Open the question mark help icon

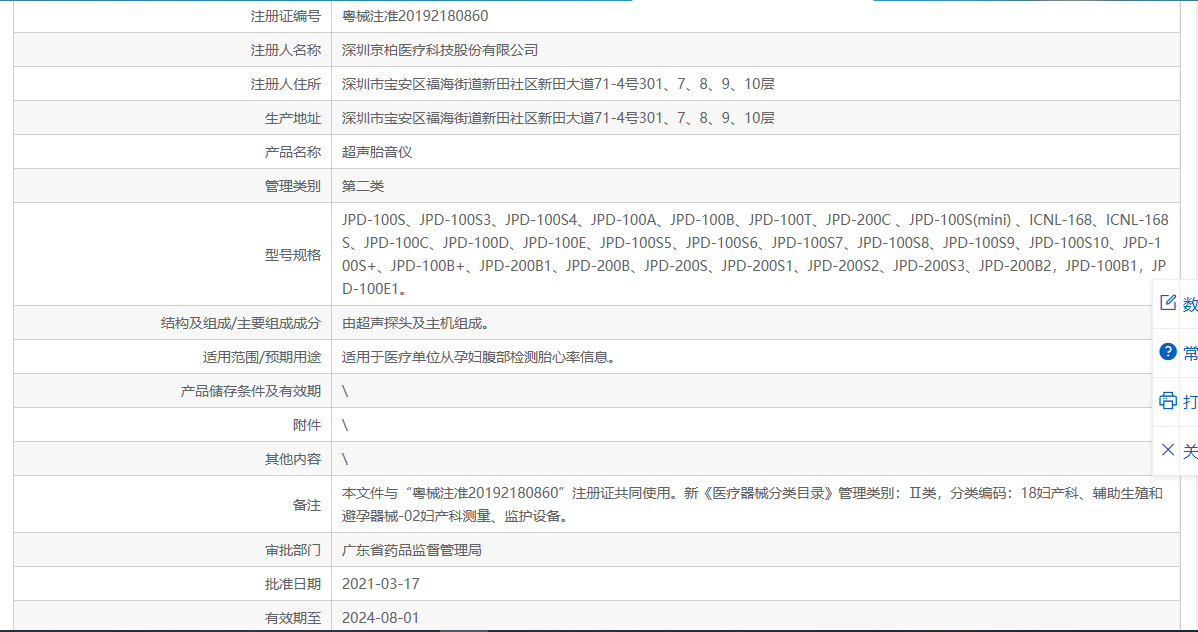(x=1167, y=352)
